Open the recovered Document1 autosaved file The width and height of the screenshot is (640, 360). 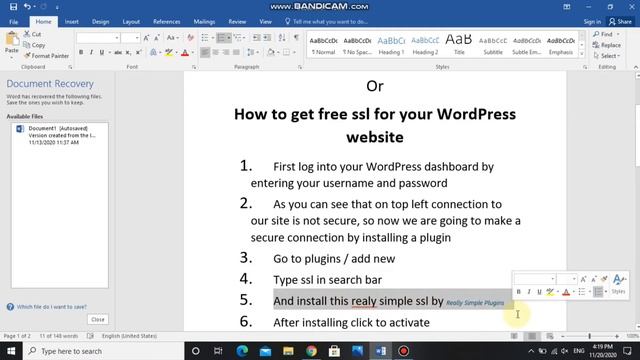60,135
